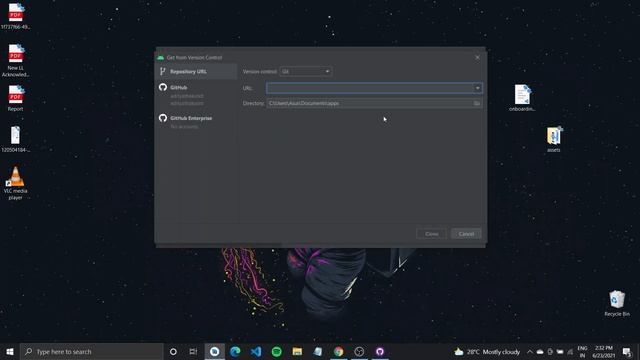Select the Report PDF desktop icon
Screen dimensions: 640x360
pyautogui.click(x=15, y=98)
